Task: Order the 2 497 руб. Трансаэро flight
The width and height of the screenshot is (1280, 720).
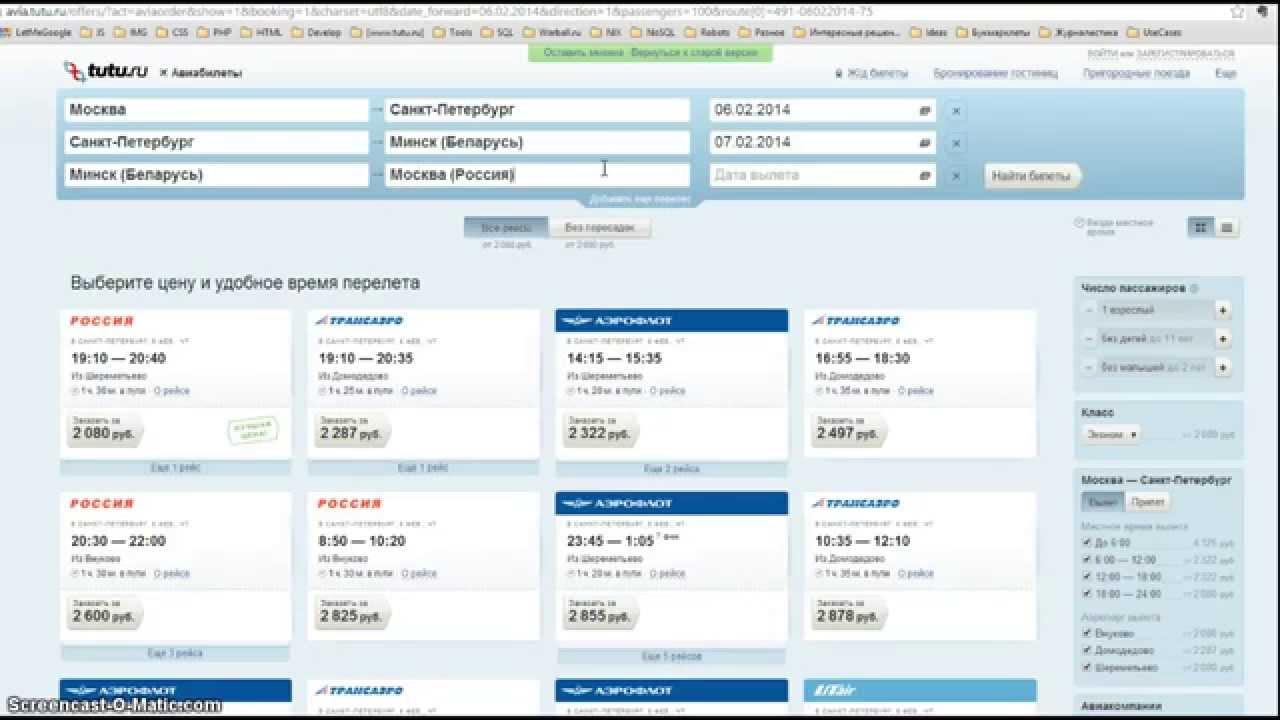Action: [x=848, y=430]
